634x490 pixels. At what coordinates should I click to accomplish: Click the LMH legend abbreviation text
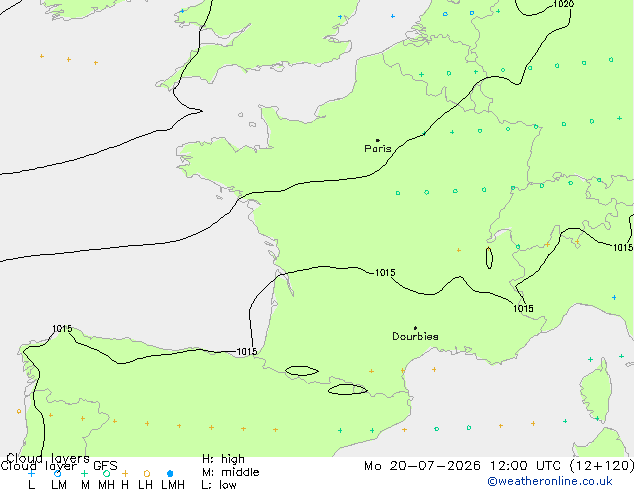pos(173,484)
